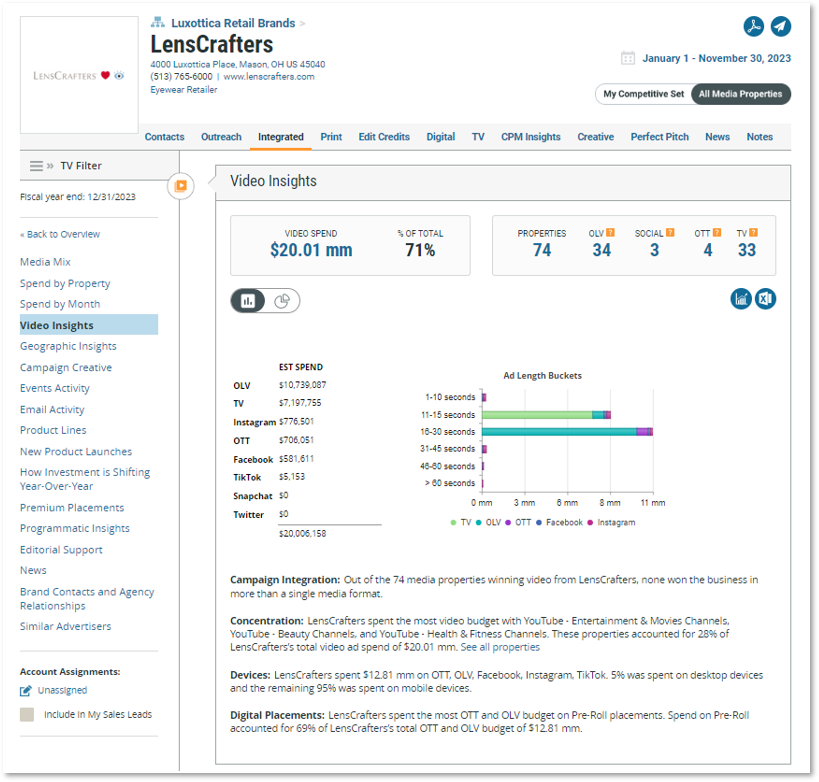The height and width of the screenshot is (782, 819).
Task: Export data to Excel icon
Action: click(765, 299)
